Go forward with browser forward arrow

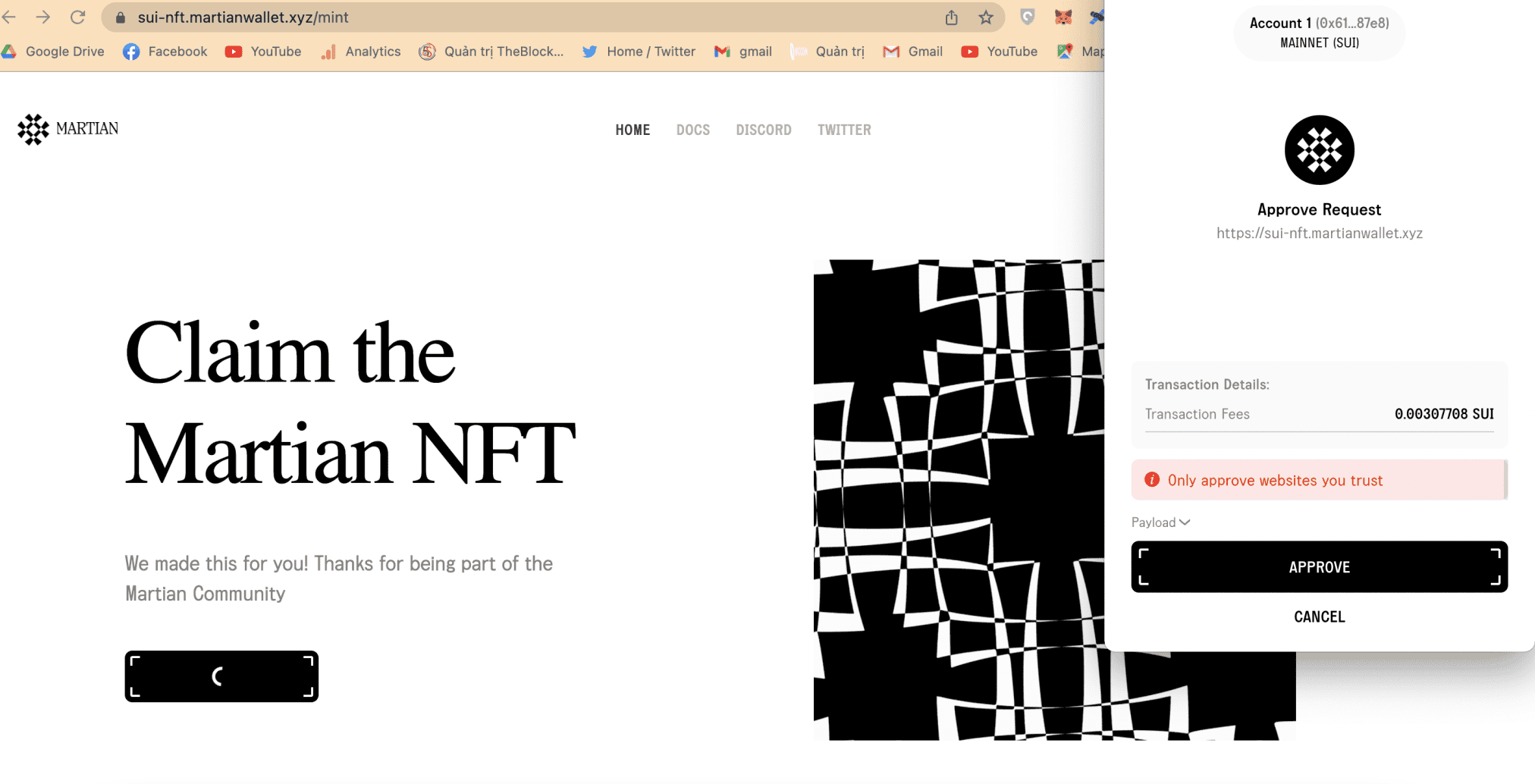click(x=43, y=17)
